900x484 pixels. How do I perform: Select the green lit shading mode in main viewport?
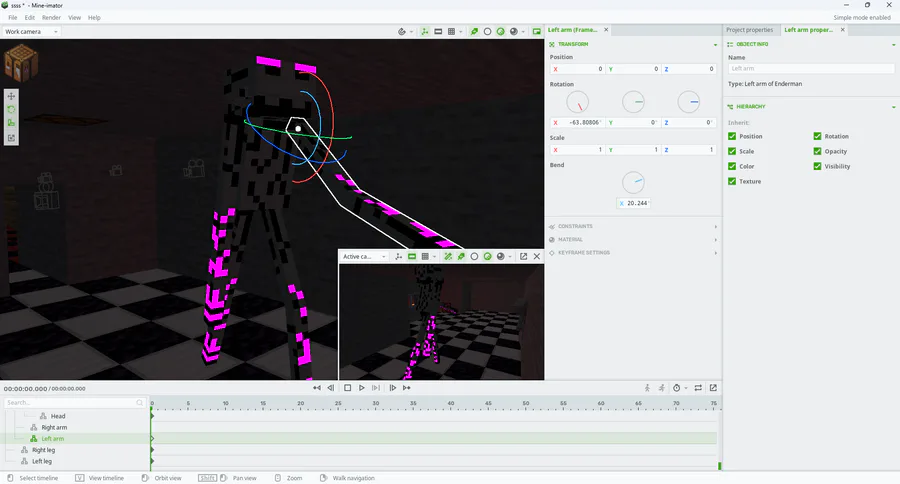pyautogui.click(x=501, y=32)
